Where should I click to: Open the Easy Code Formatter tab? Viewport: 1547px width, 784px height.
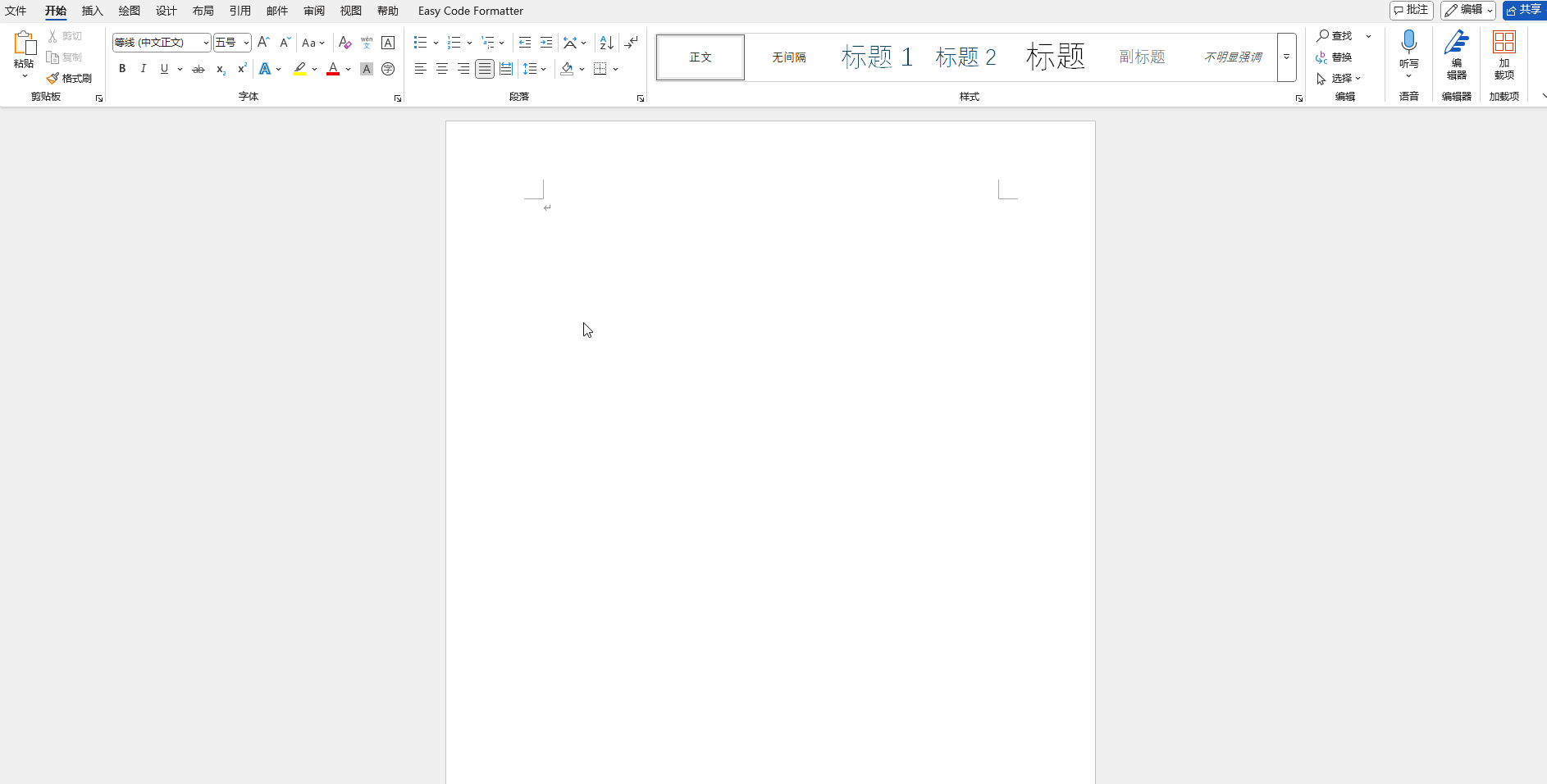coord(471,11)
